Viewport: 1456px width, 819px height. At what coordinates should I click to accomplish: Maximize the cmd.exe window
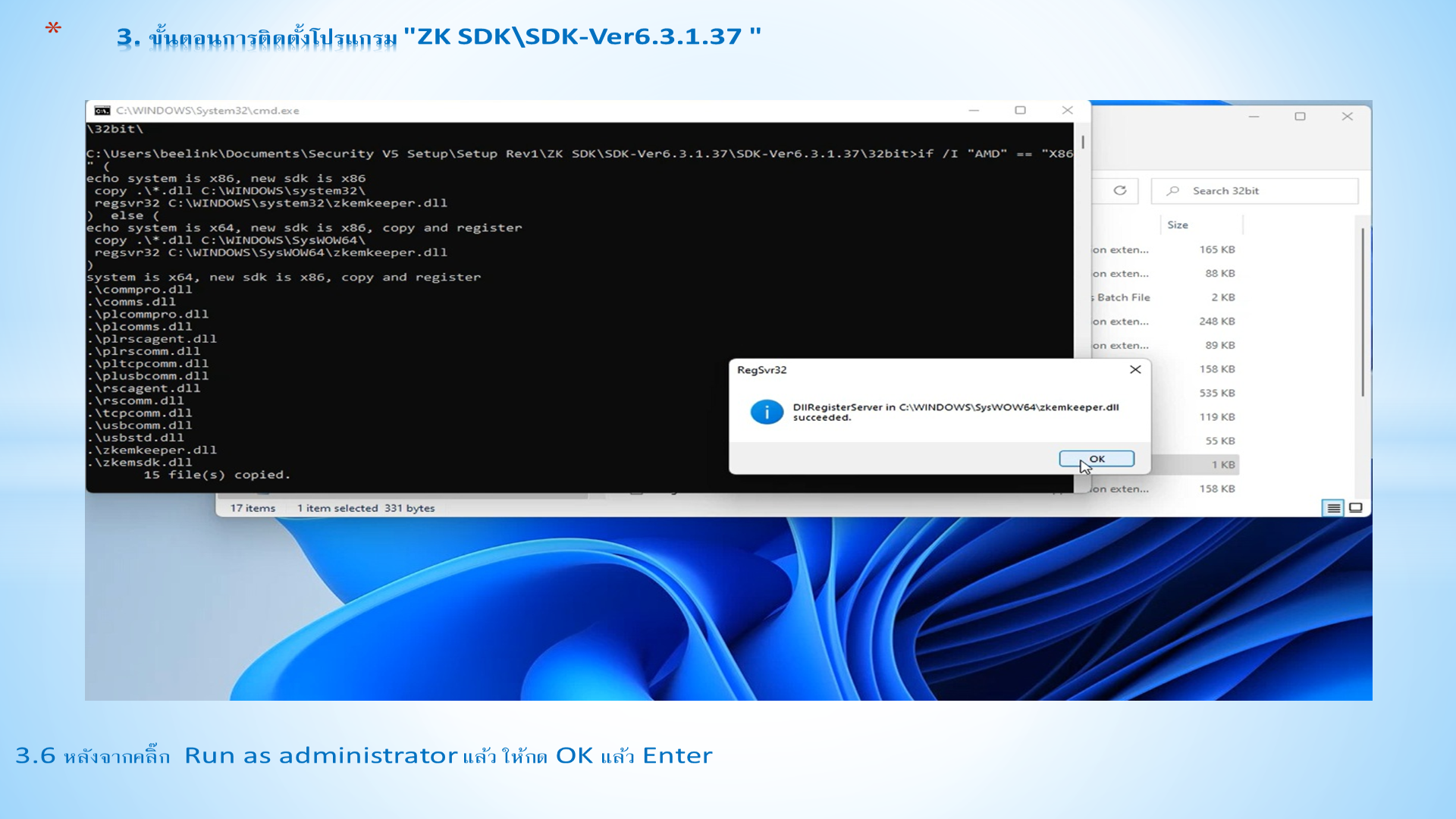click(1020, 111)
